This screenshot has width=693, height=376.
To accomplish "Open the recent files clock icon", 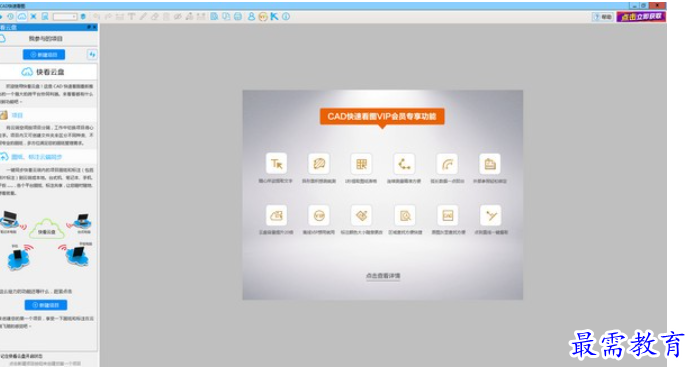I will (10, 16).
